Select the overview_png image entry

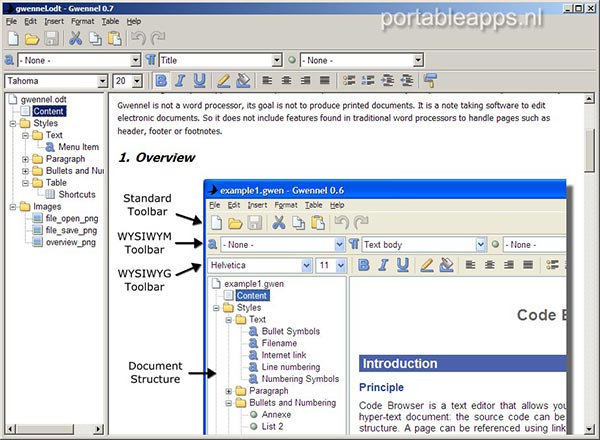click(x=70, y=242)
